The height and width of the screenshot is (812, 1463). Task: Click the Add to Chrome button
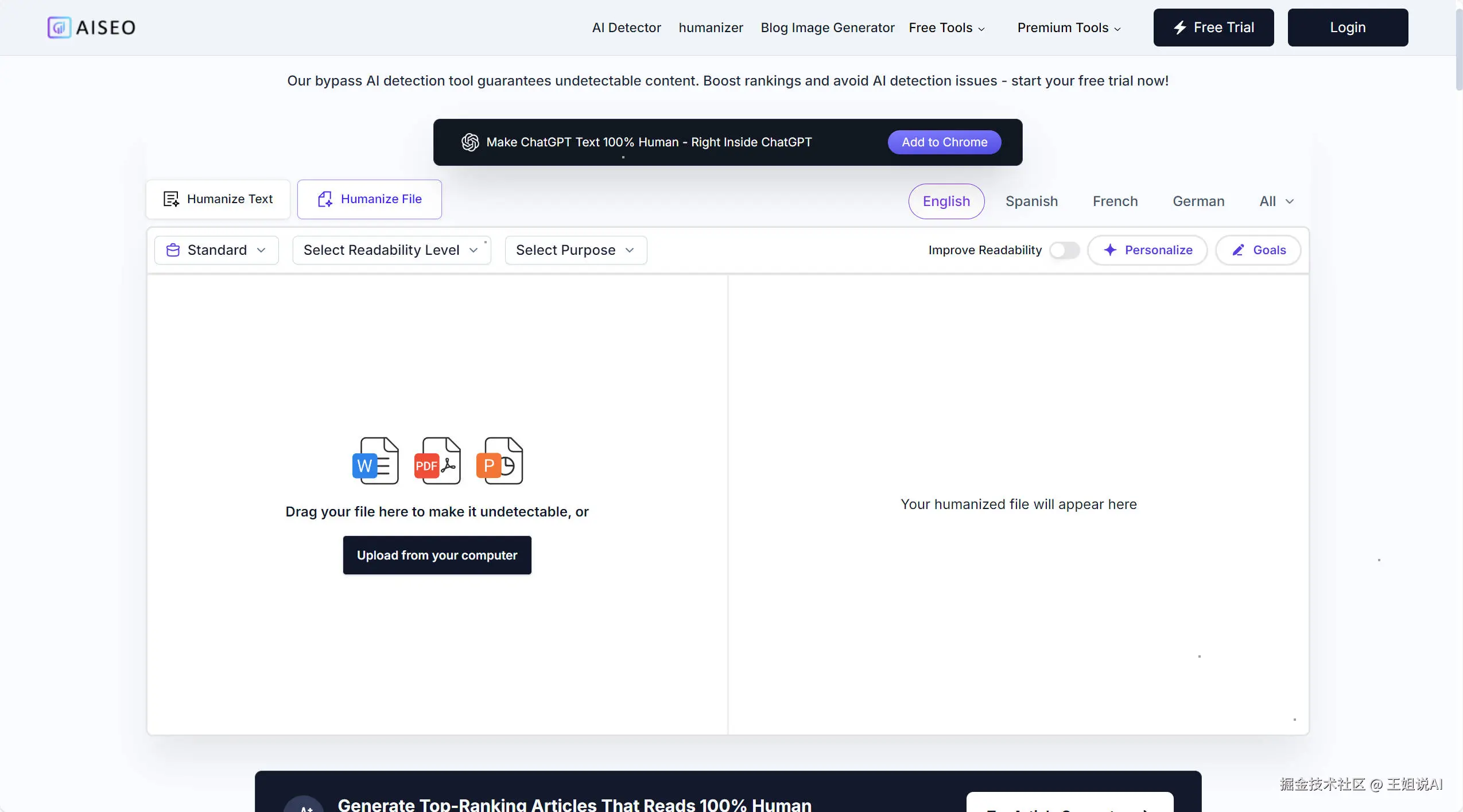pos(944,142)
